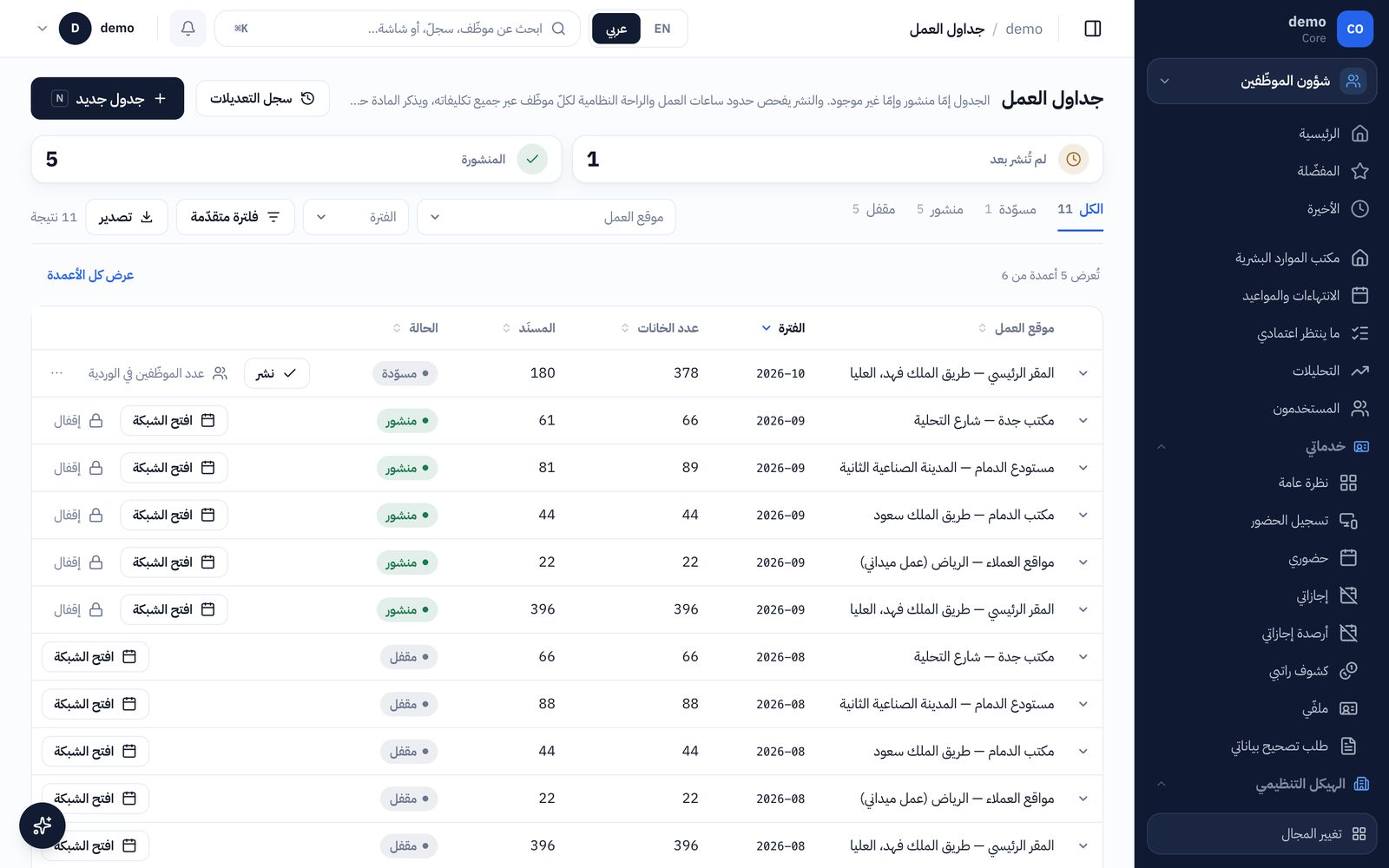Open فلترة متقدّمة advanced filter

(x=235, y=217)
